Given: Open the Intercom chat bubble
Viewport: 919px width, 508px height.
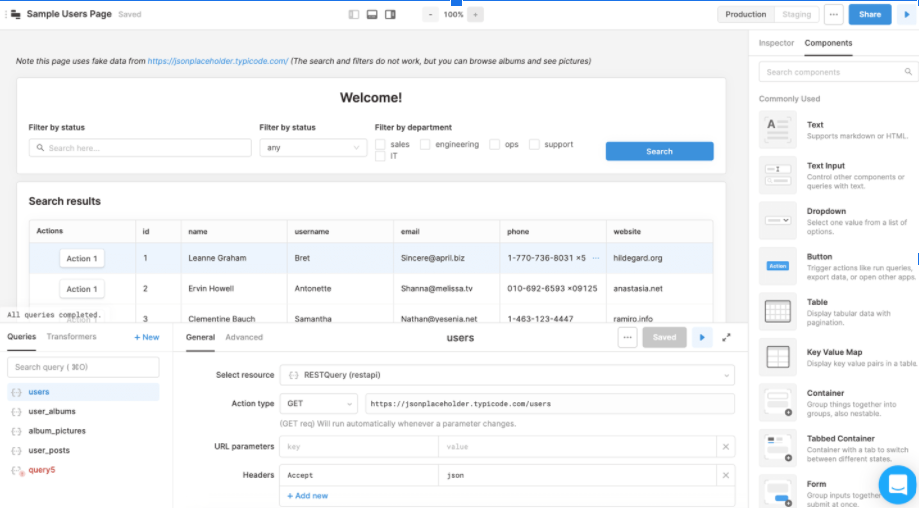Looking at the screenshot, I should point(897,485).
